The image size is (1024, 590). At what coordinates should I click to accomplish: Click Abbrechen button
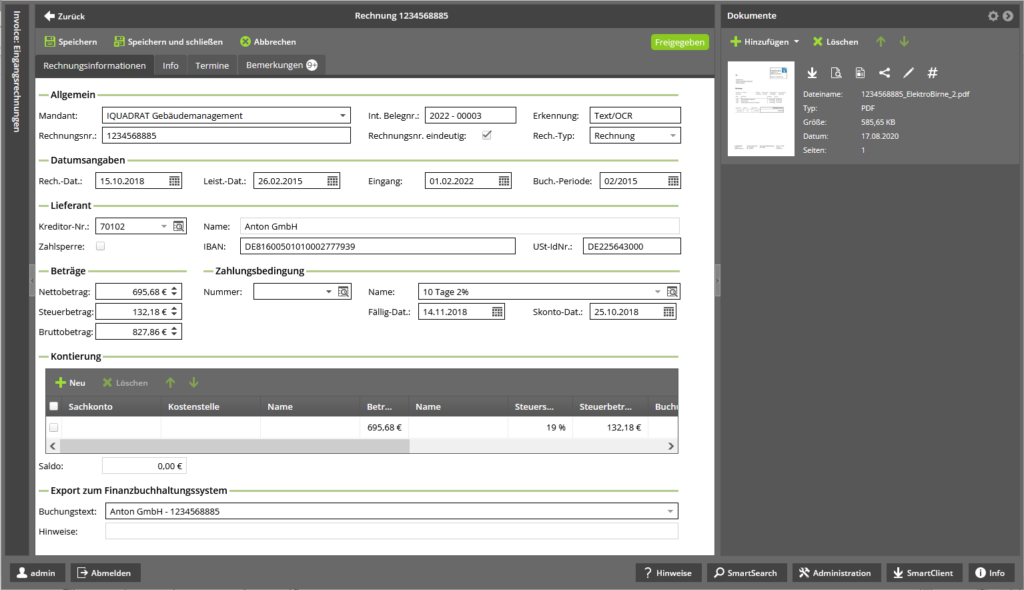(x=268, y=42)
